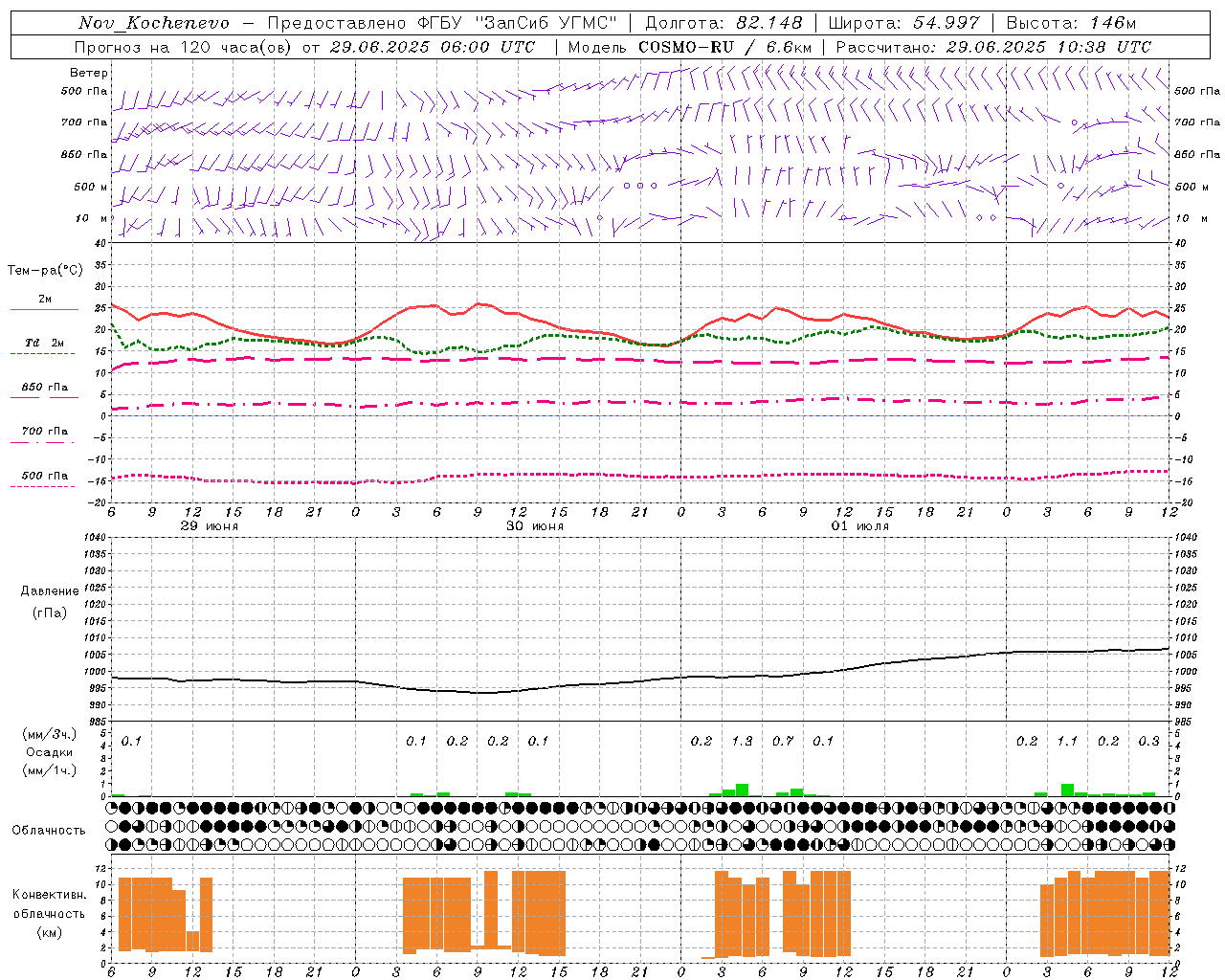Click the '(мм/1ч.)' precipitation unit label
The height and width of the screenshot is (980, 1225).
coord(49,769)
